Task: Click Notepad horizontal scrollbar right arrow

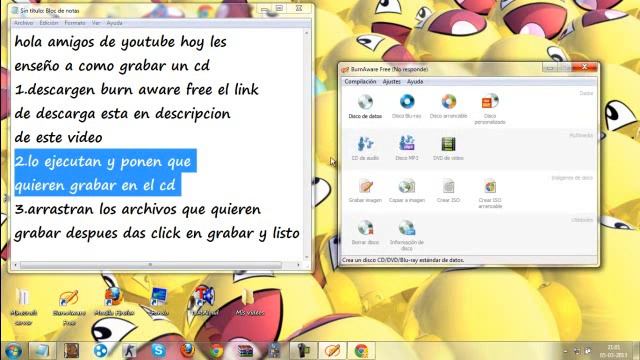Action: [x=298, y=265]
